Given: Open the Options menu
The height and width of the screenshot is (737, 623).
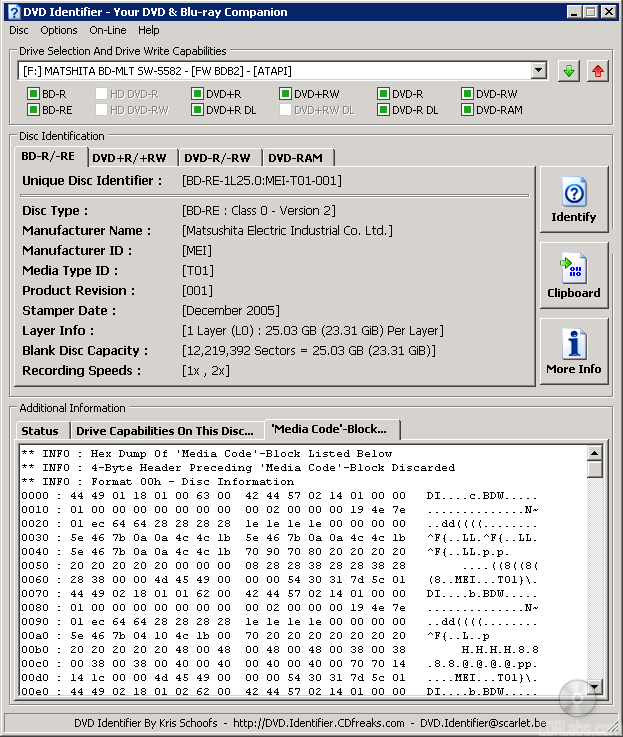Looking at the screenshot, I should pos(59,31).
